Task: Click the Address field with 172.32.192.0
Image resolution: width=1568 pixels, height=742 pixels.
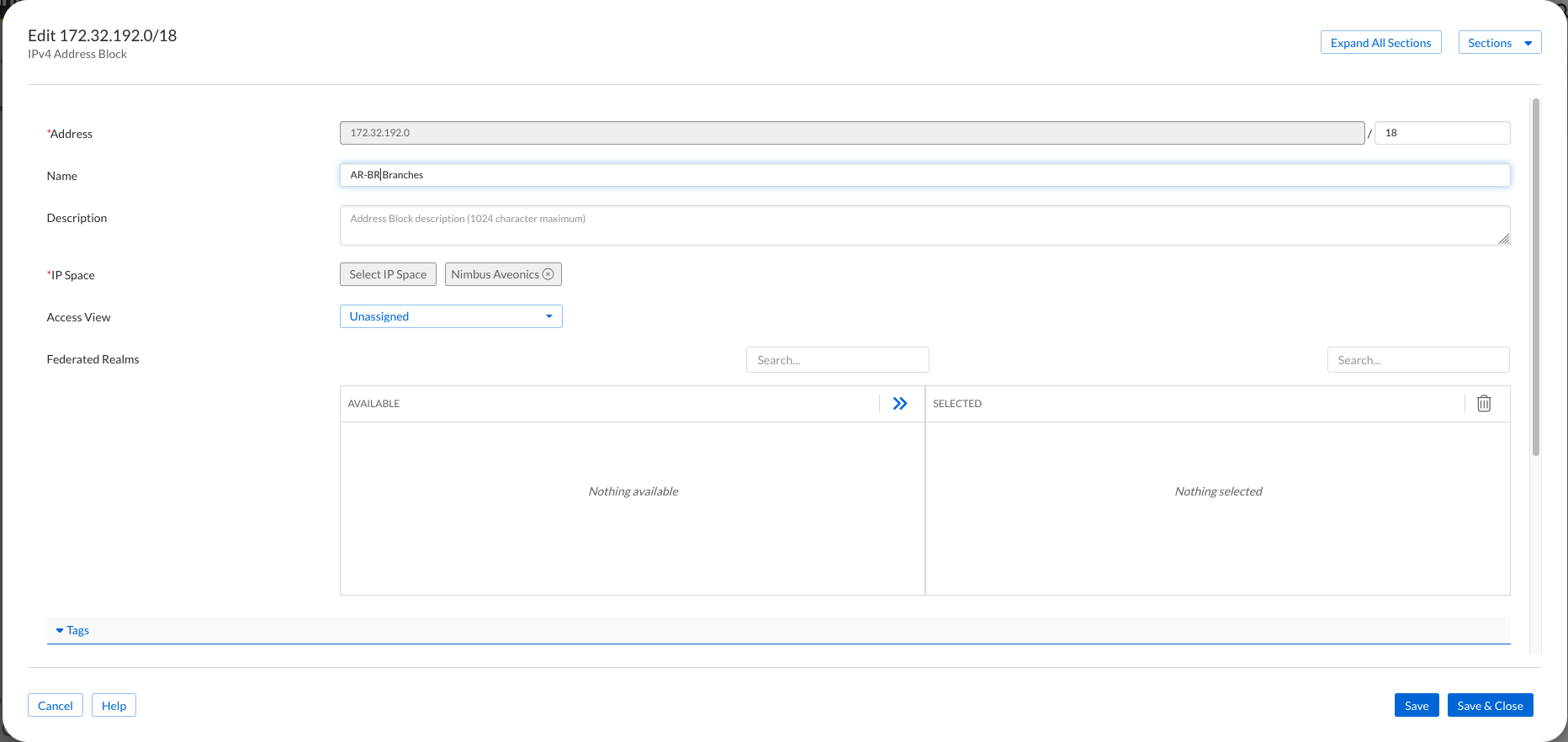Action: [851, 133]
